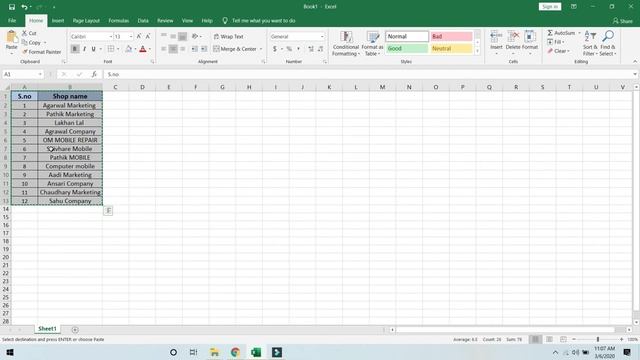Toggle bottom vertical align

coord(182,36)
